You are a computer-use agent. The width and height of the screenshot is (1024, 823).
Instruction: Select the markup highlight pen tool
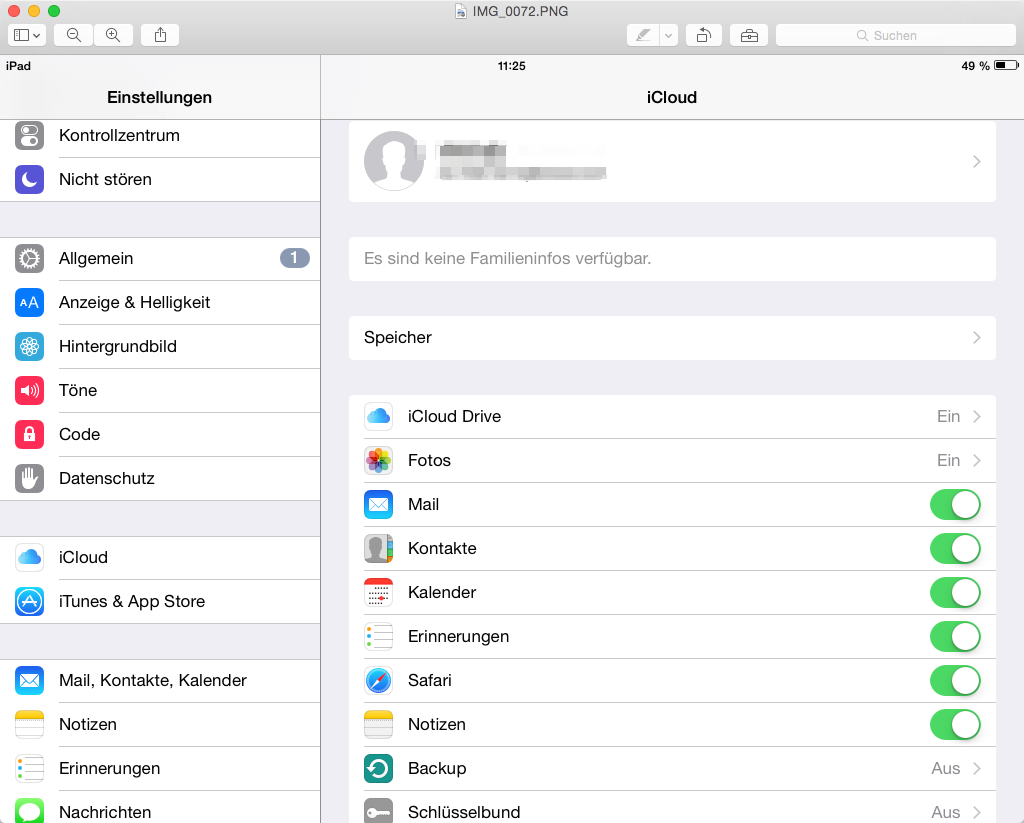(643, 35)
